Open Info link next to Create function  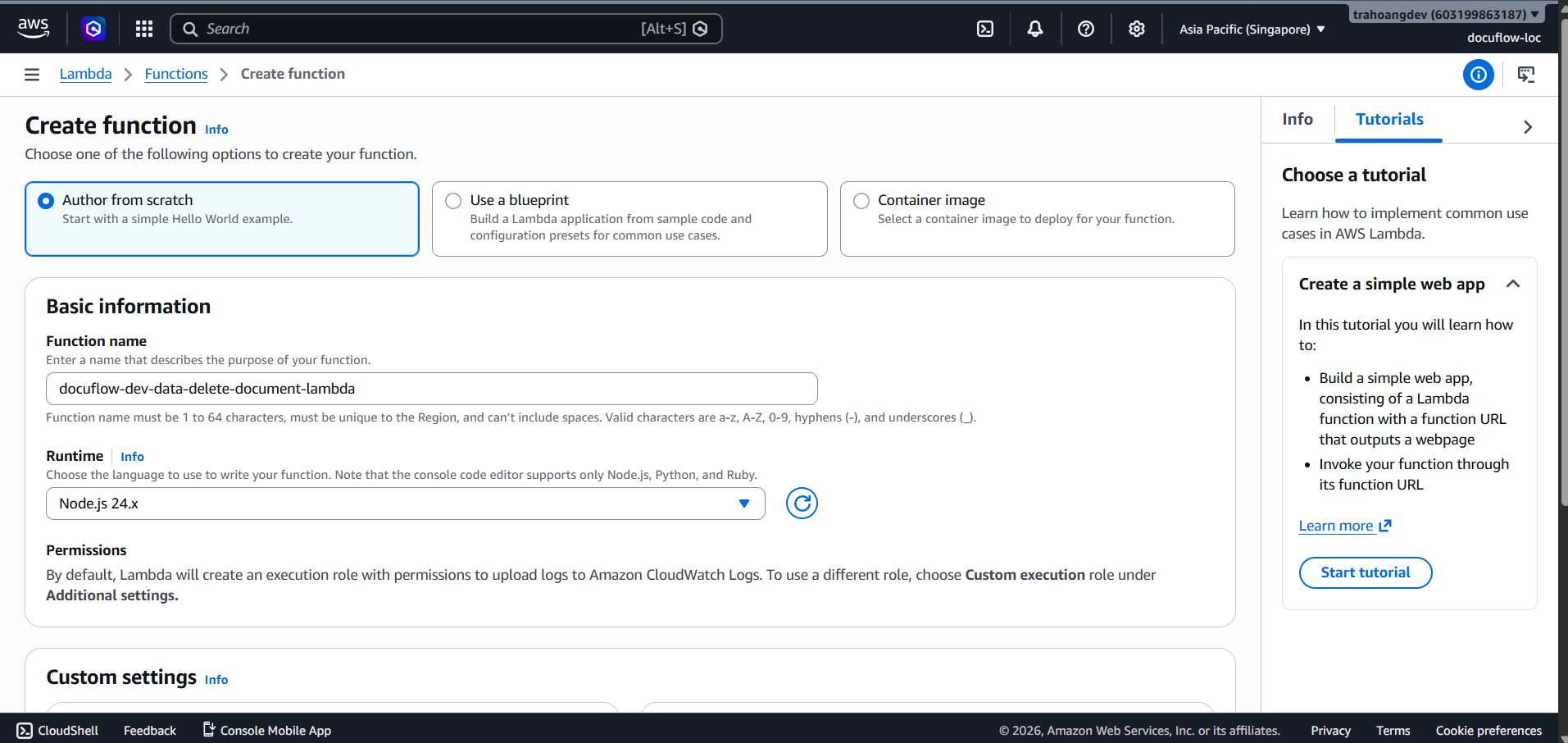(x=216, y=130)
